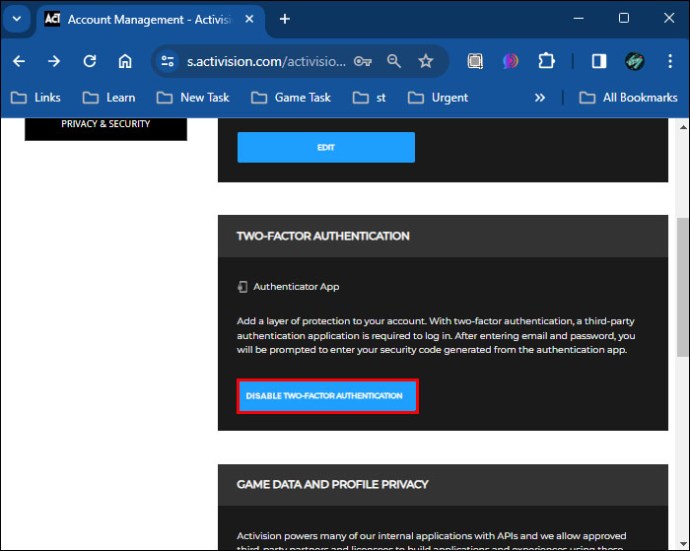Image resolution: width=690 pixels, height=551 pixels.
Task: Open the tab search dropdown arrow
Action: click(x=17, y=19)
